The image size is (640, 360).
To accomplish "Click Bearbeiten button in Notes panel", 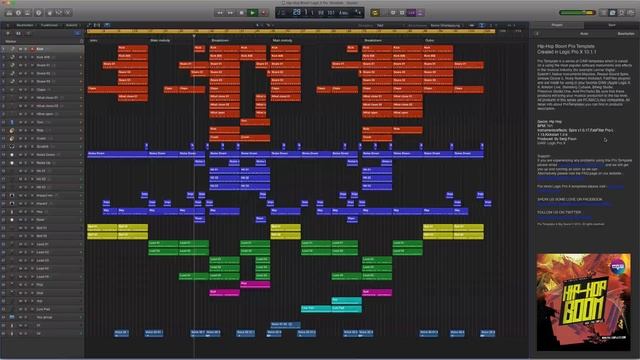I will (x=625, y=33).
